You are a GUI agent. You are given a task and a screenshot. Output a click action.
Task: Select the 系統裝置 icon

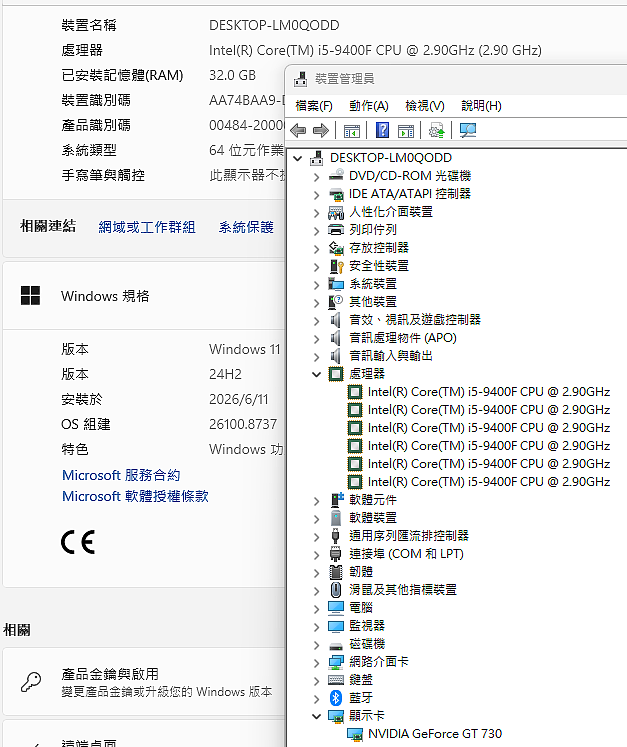coord(336,284)
